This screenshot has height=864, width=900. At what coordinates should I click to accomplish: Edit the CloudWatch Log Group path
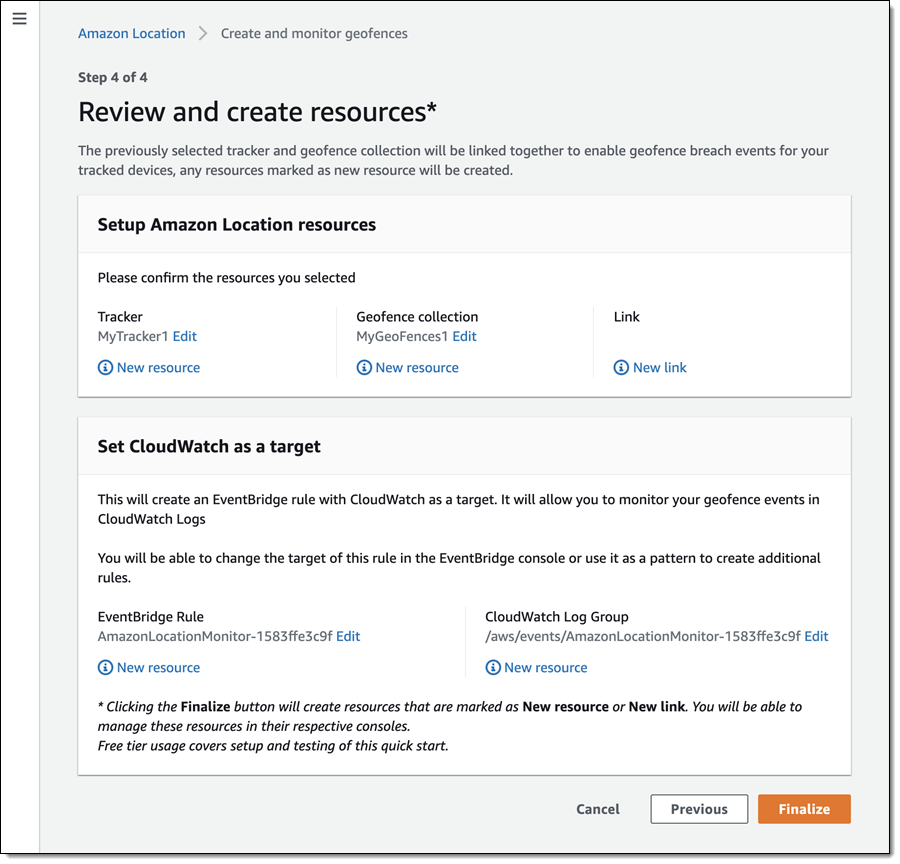[x=816, y=636]
